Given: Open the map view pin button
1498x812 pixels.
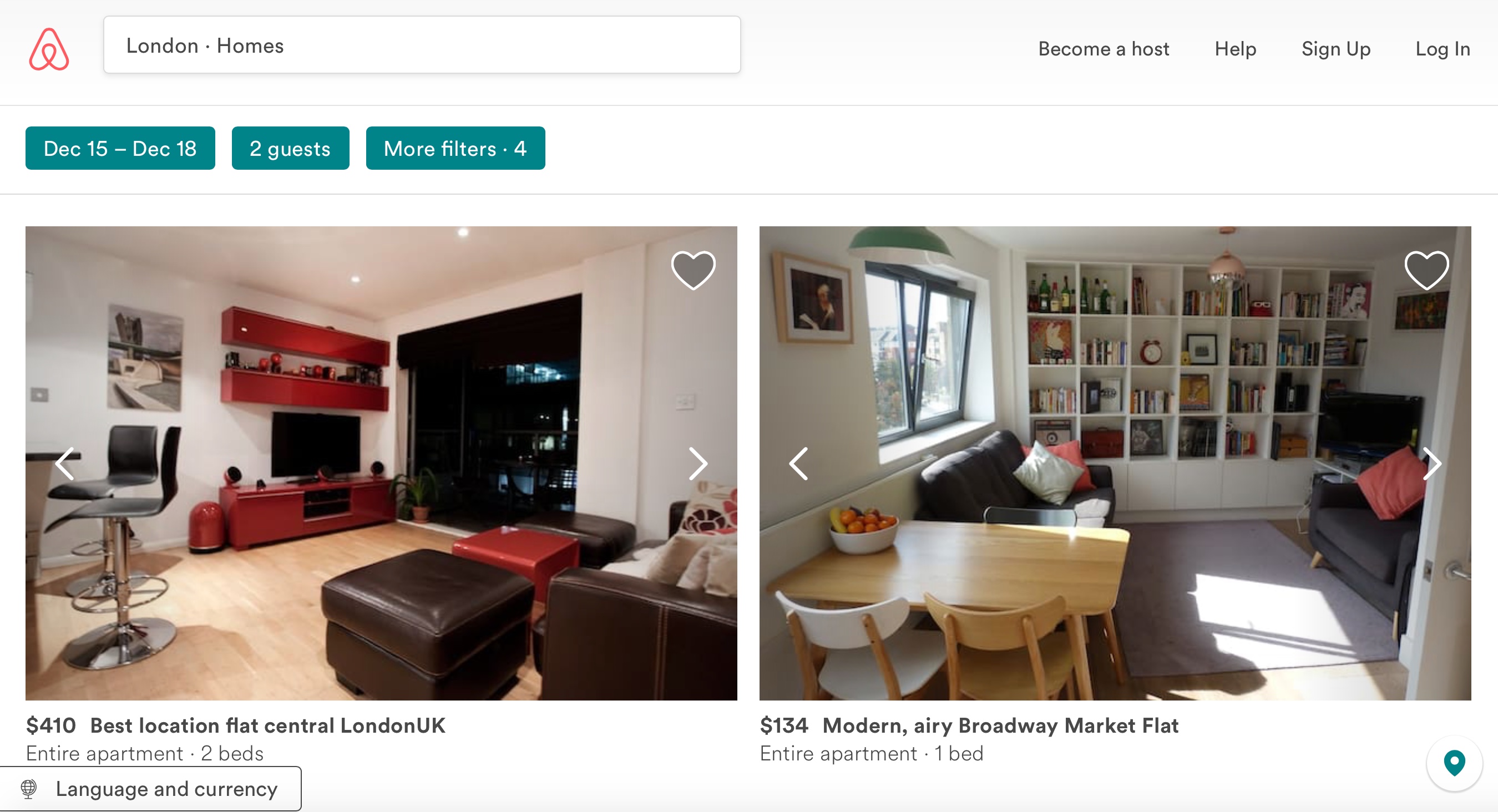Looking at the screenshot, I should (x=1454, y=763).
